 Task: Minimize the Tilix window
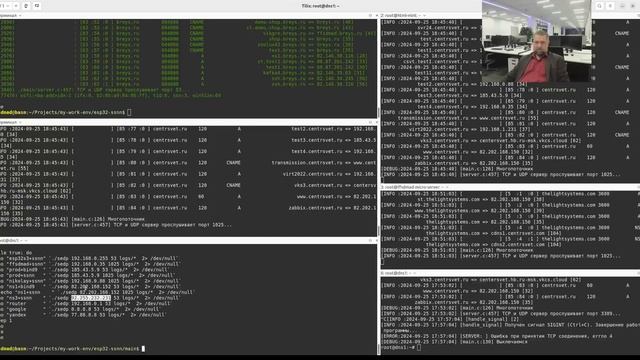622,6
